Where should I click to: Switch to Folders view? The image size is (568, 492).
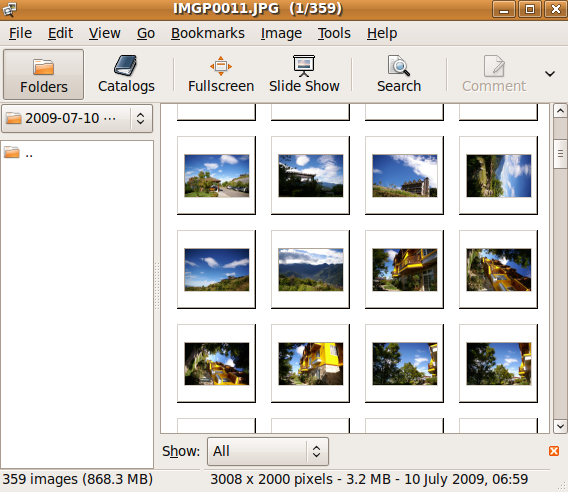pos(43,75)
